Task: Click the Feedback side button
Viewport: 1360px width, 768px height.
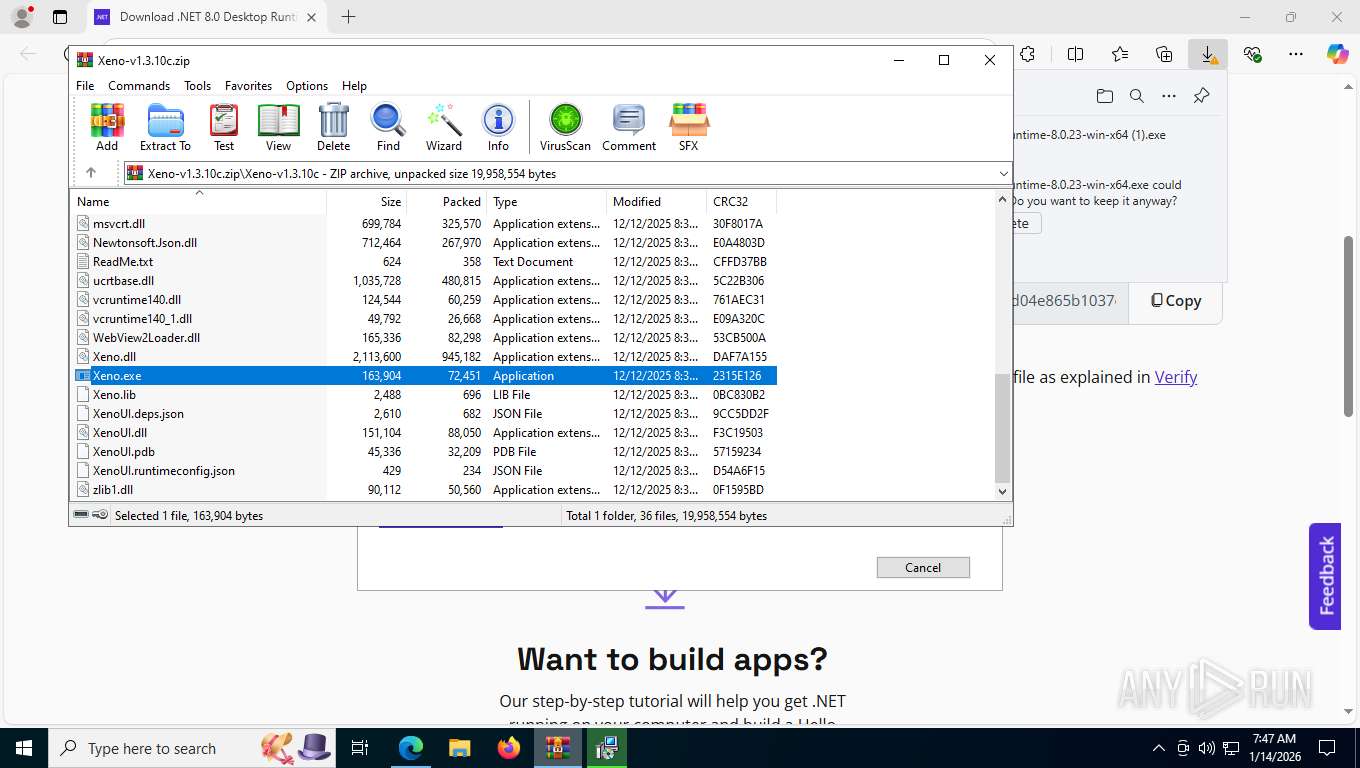Action: pyautogui.click(x=1325, y=576)
